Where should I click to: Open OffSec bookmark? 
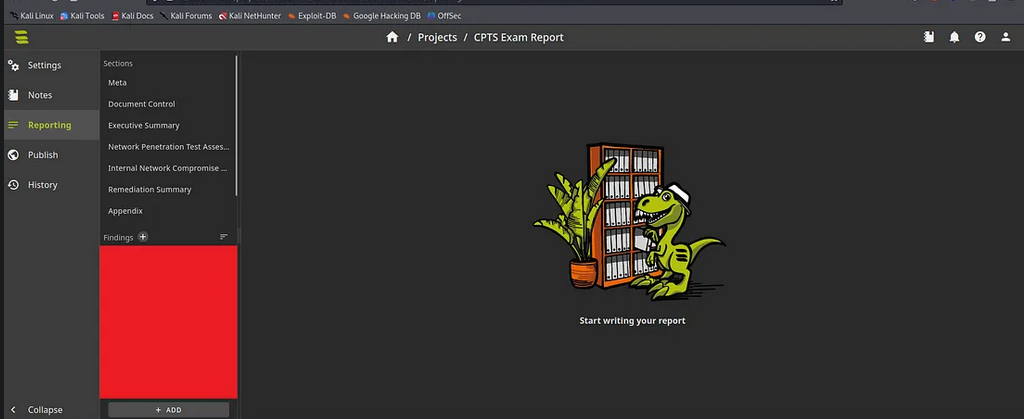coord(444,16)
